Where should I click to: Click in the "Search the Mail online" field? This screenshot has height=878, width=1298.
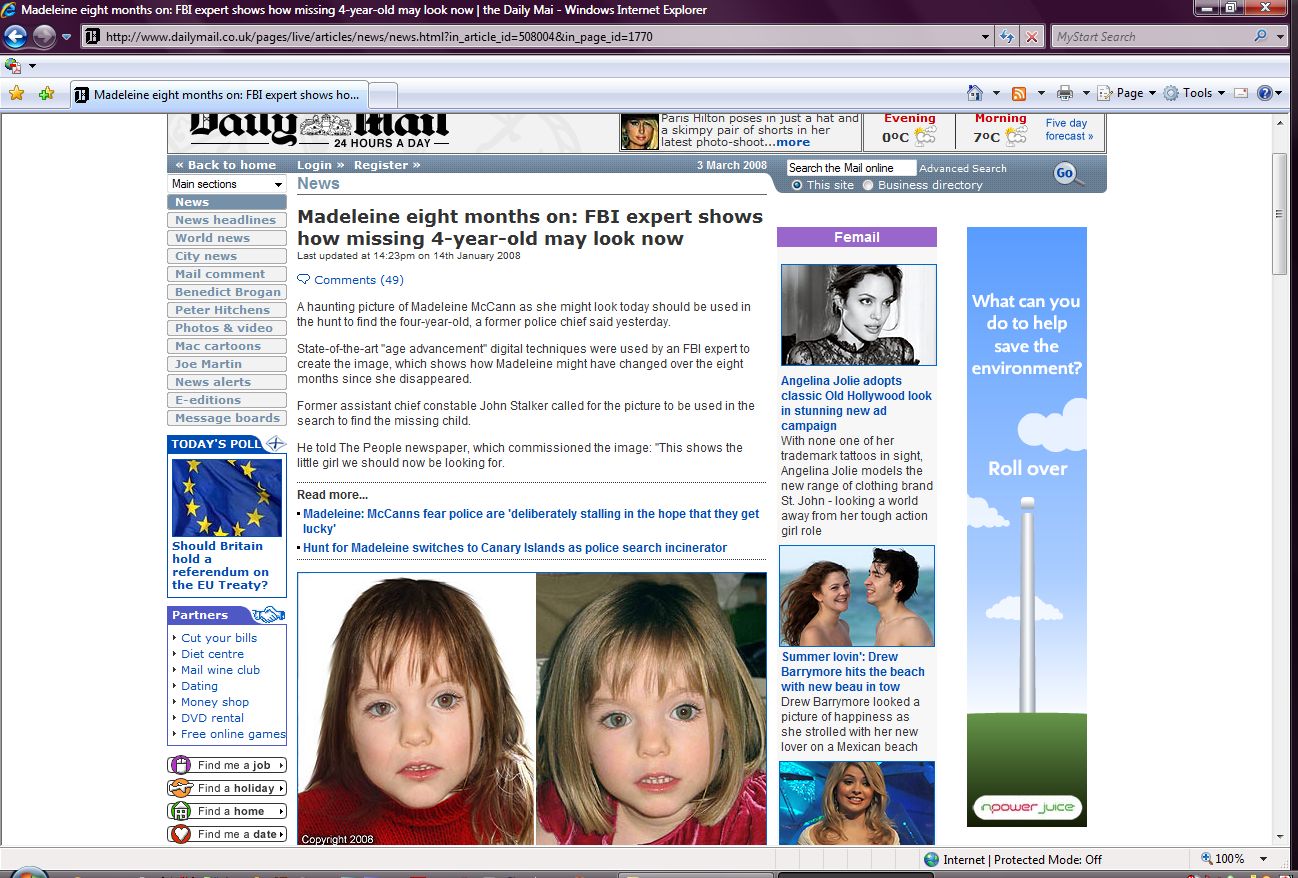pyautogui.click(x=850, y=168)
